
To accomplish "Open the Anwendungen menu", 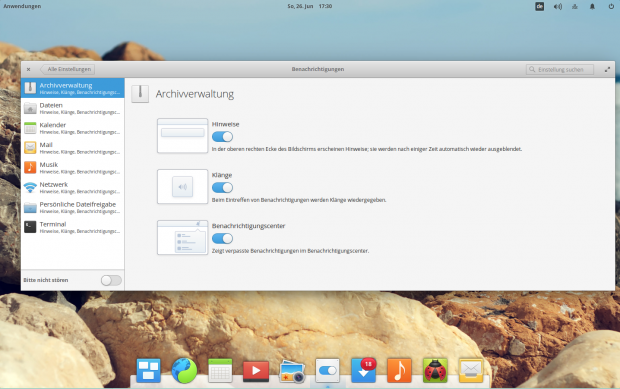I will [x=22, y=6].
